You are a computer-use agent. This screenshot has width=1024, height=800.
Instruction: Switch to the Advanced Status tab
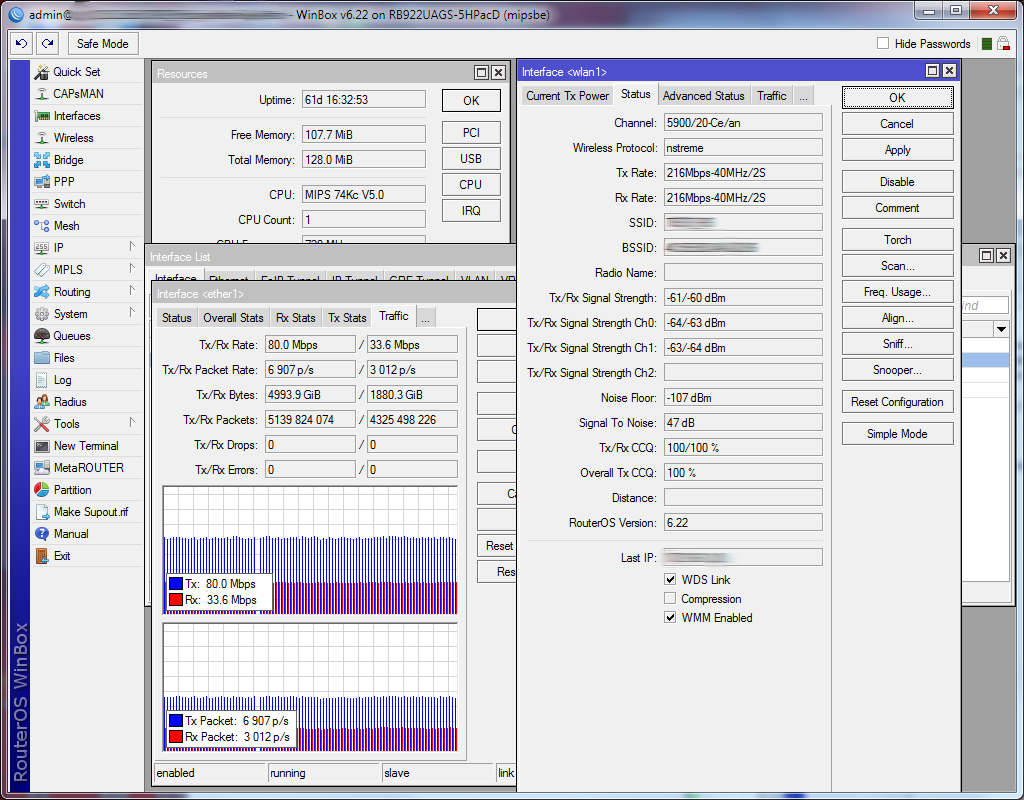coord(703,96)
